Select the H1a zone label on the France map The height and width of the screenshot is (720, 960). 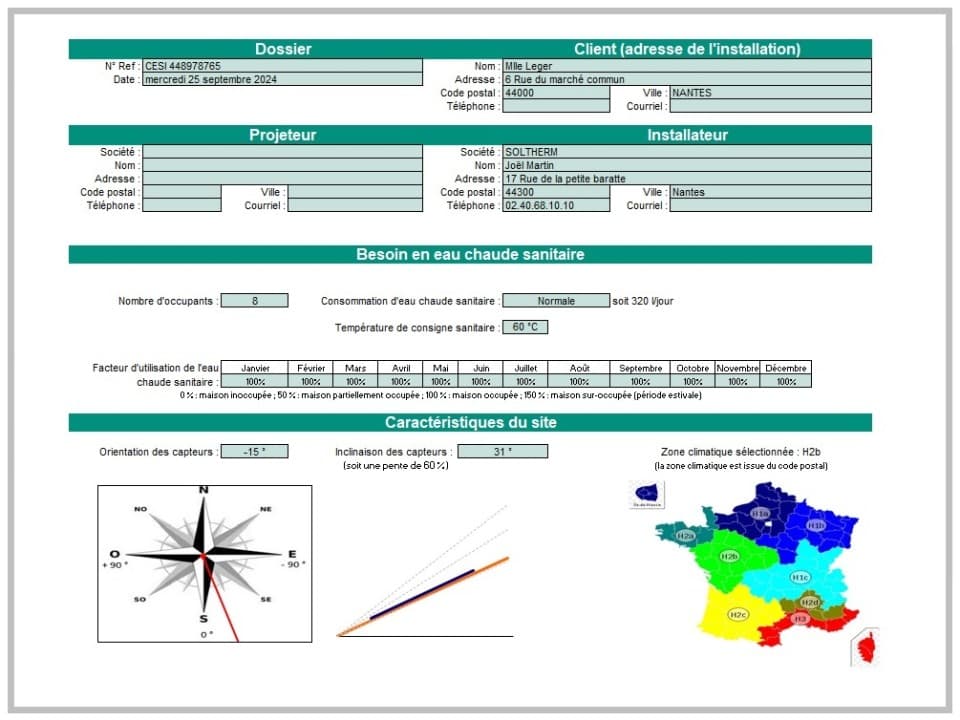761,513
